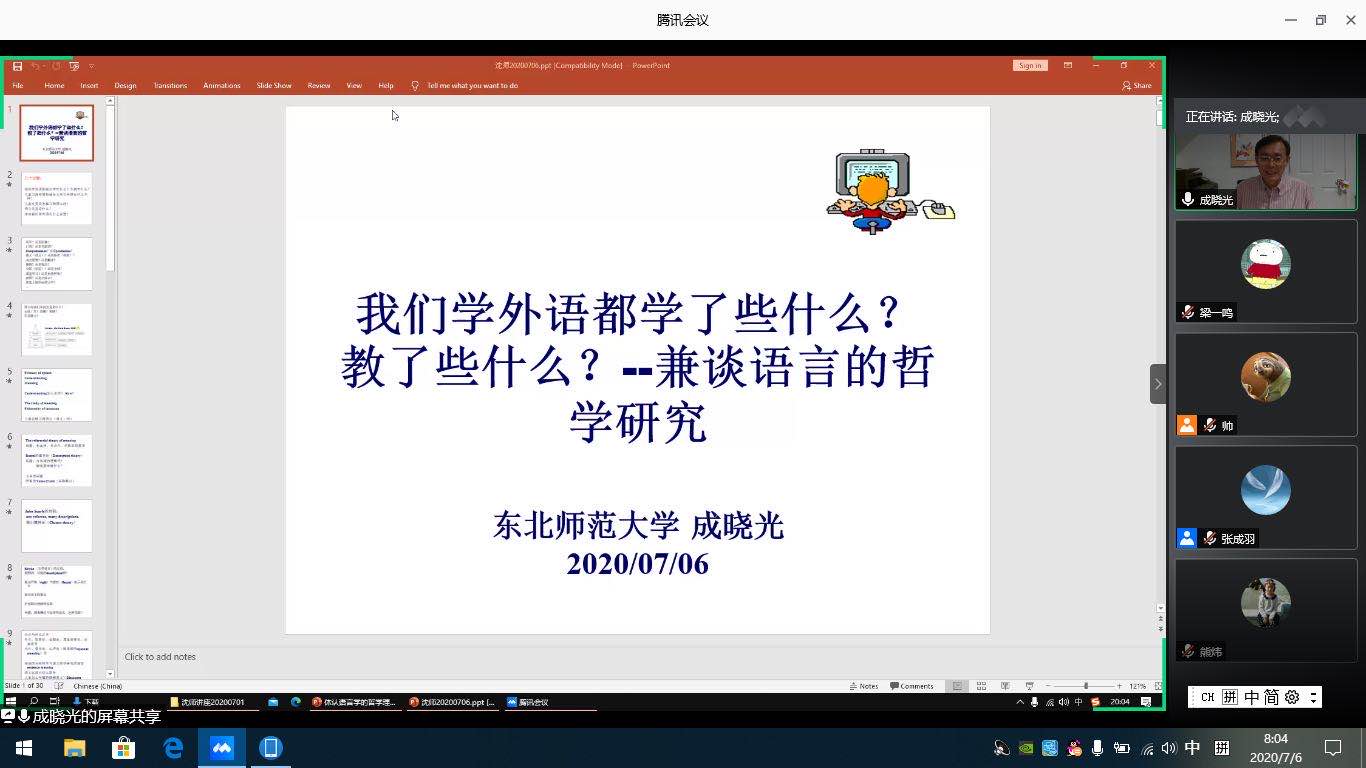Expand the IME toolbar options arrow
This screenshot has height=768, width=1366.
1313,697
